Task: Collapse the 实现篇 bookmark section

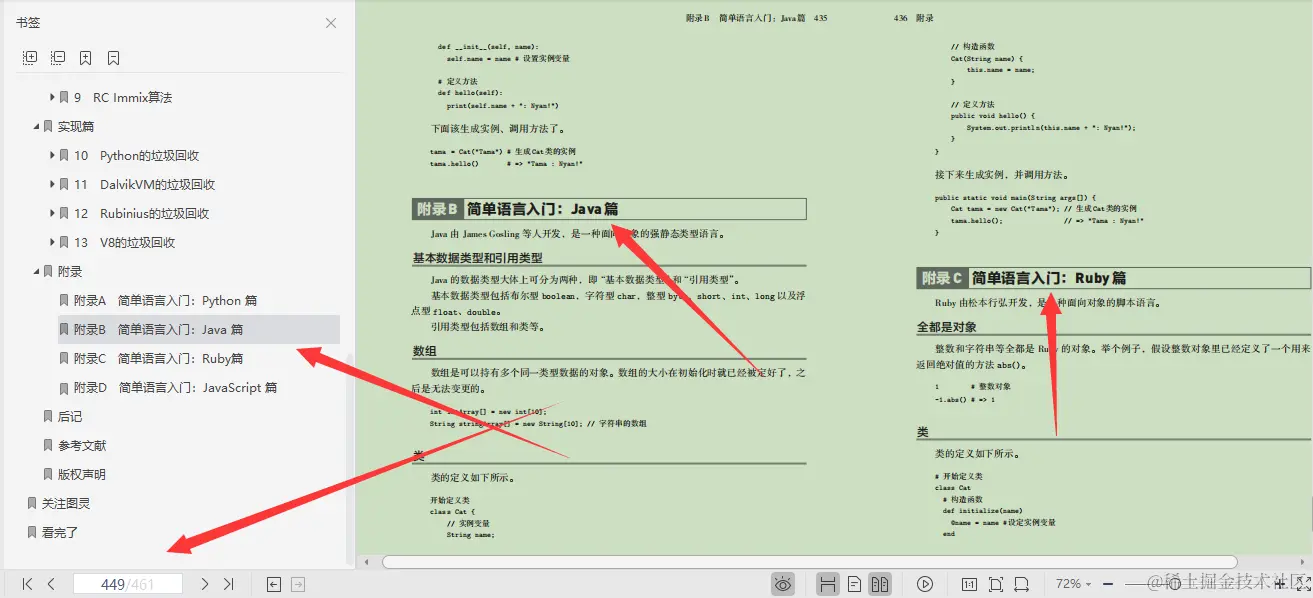Action: tap(35, 126)
